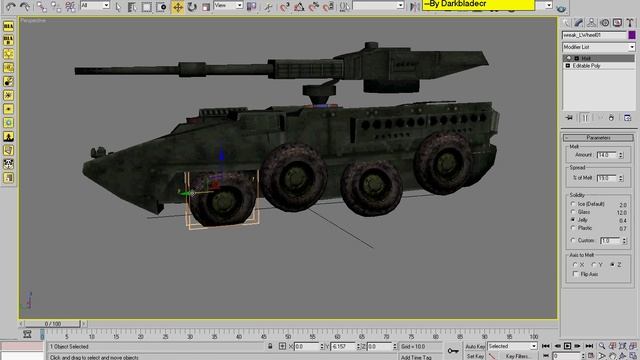Open the Create command panel tab
Screen dimensions: 640x360
click(x=566, y=23)
